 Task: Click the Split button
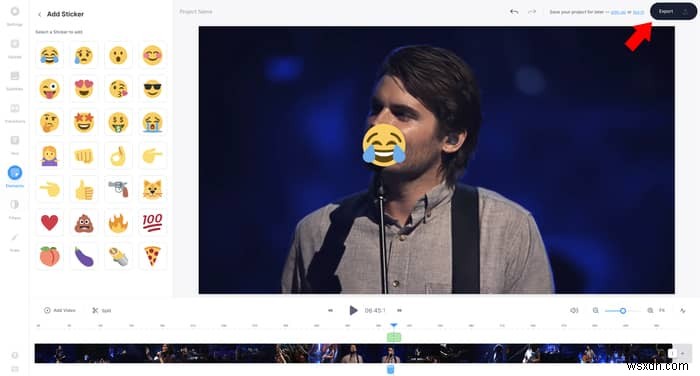102,310
